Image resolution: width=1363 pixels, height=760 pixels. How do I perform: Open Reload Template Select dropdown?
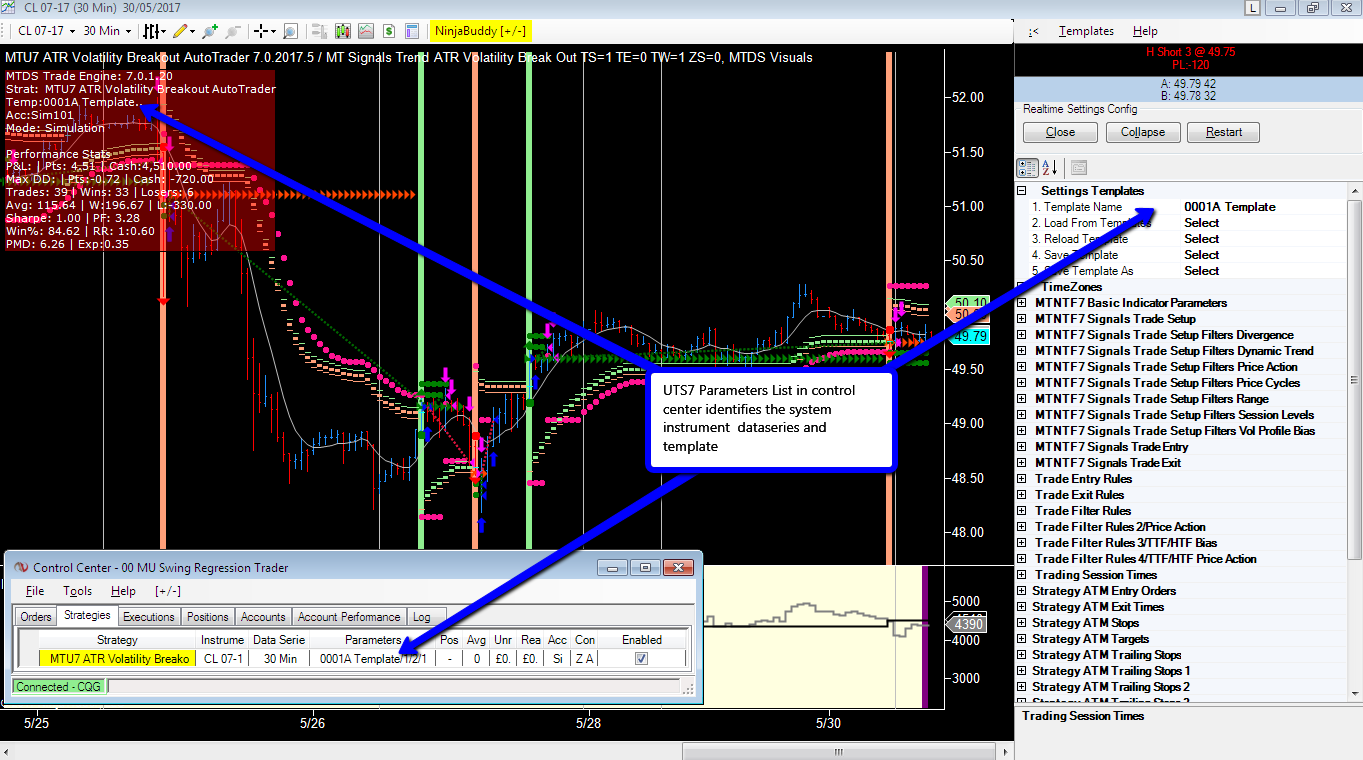click(1267, 239)
